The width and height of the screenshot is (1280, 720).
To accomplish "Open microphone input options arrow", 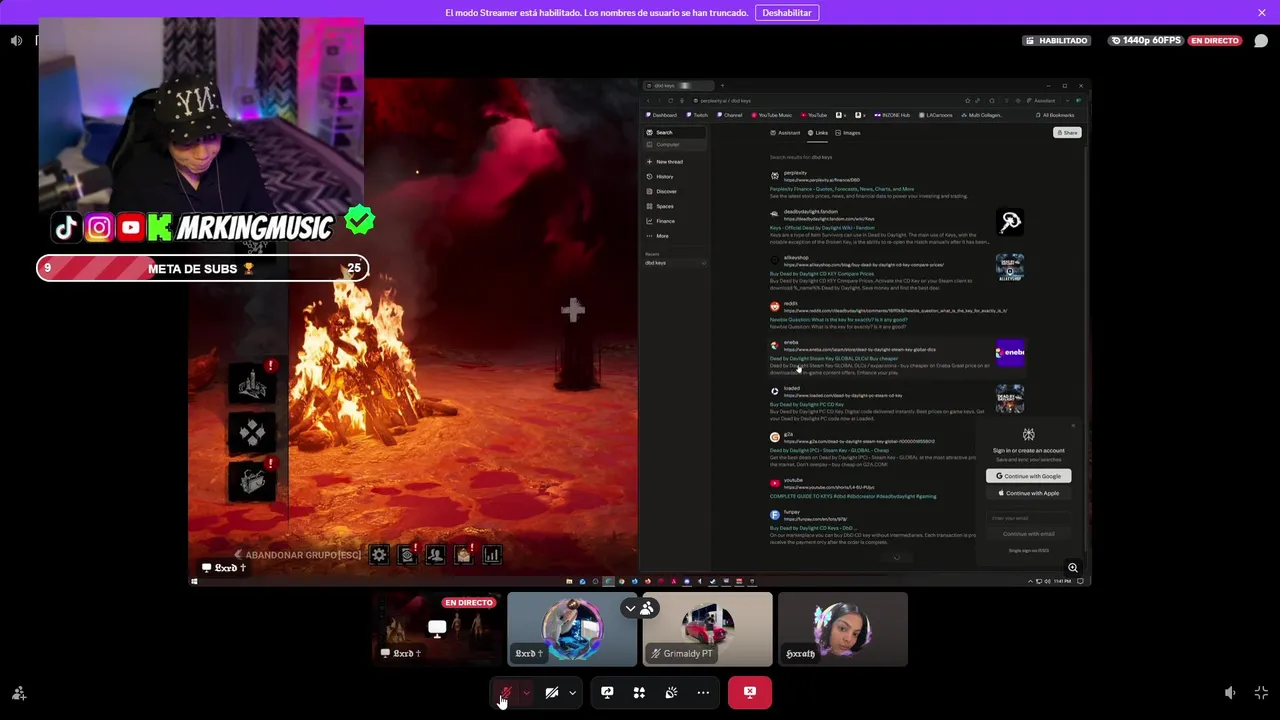I will coord(526,692).
